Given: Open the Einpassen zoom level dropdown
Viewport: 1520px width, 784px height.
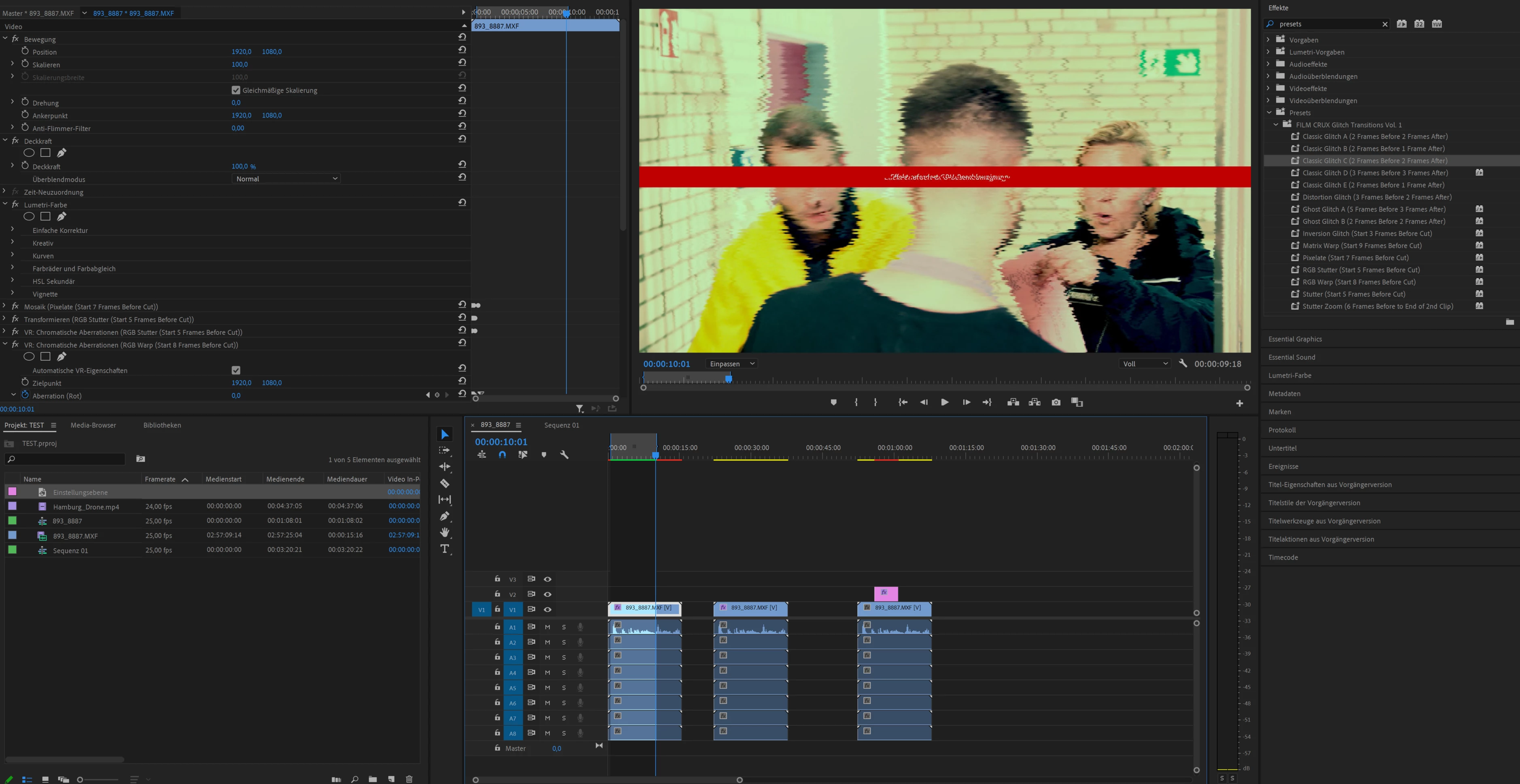Looking at the screenshot, I should 731,364.
